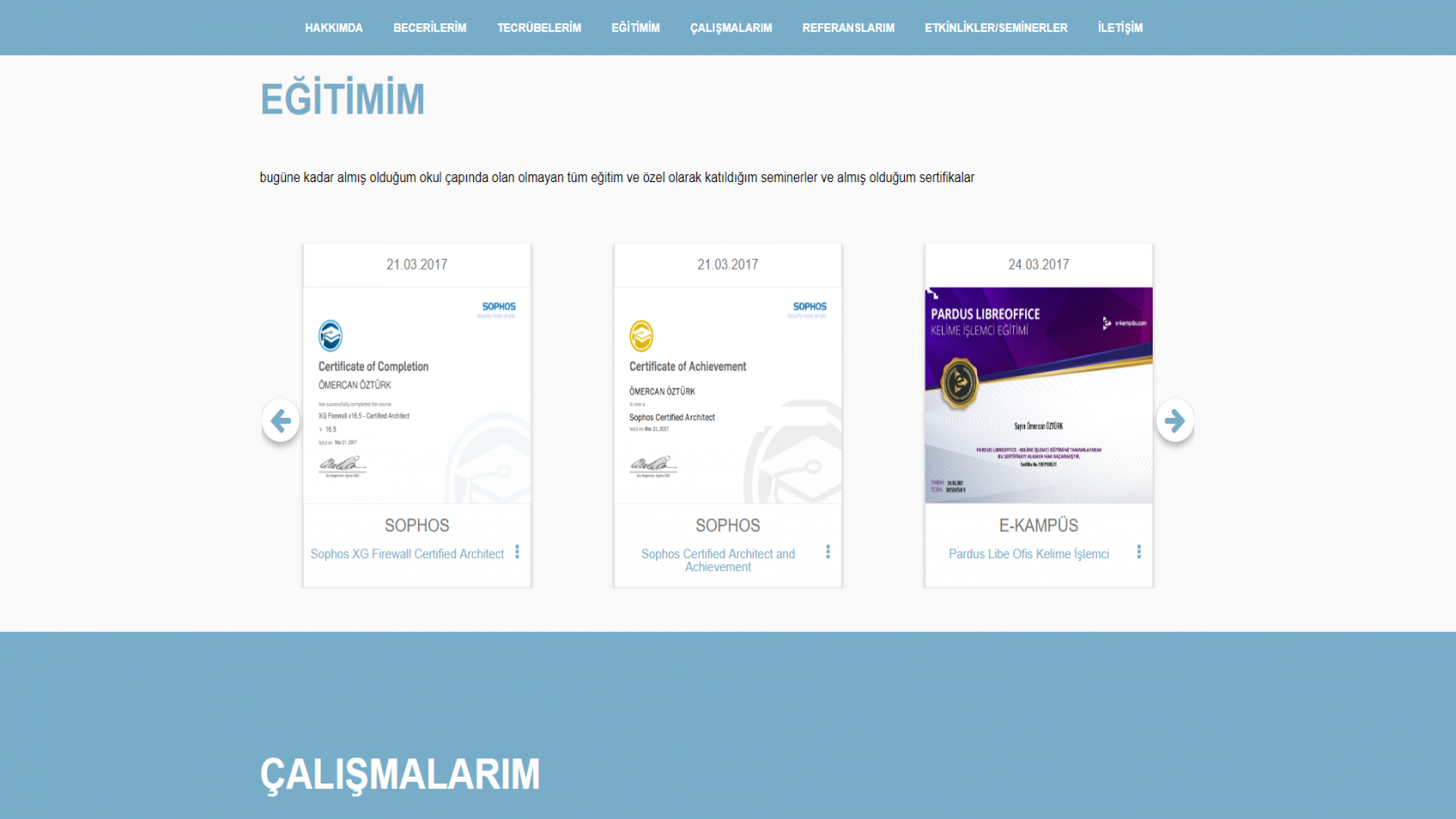Go to ETKİNLİKLER/SEMİNERLER section
Viewport: 1456px width, 819px height.
click(996, 28)
